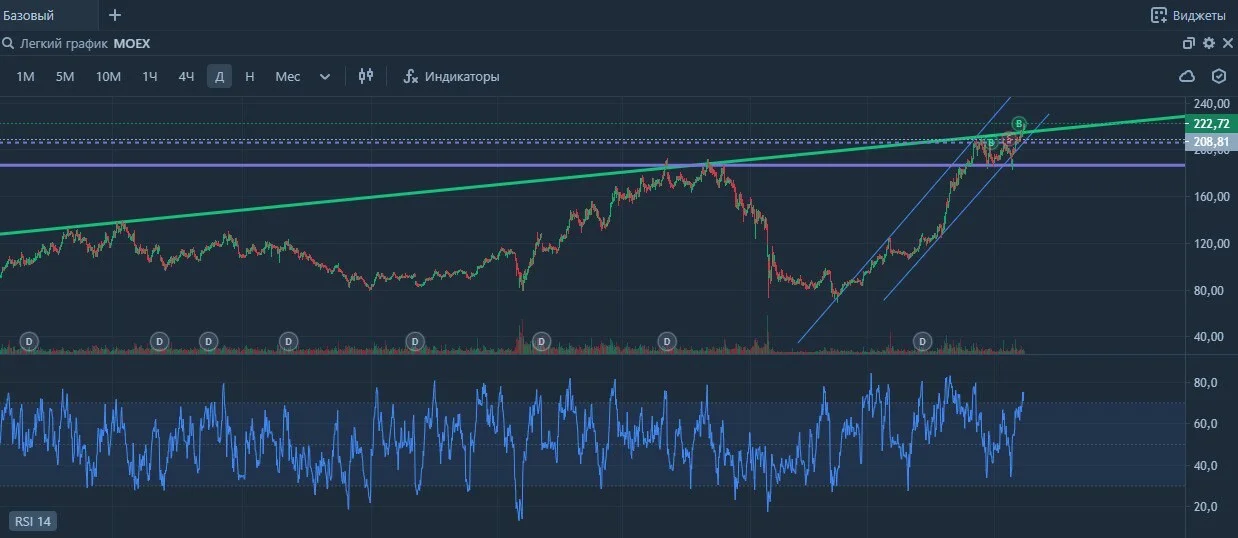
Task: Click the hexagon checkmark icon
Action: tap(1219, 76)
